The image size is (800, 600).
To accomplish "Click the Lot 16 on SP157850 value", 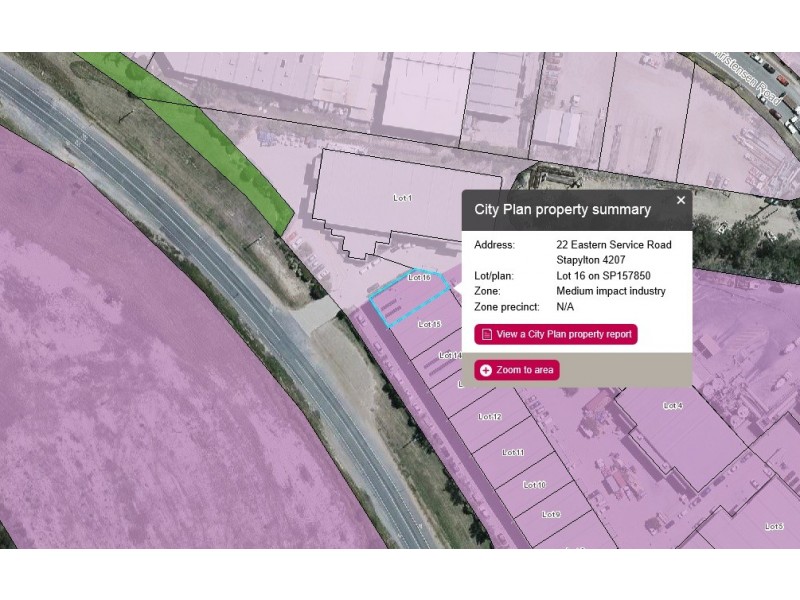I will [604, 276].
